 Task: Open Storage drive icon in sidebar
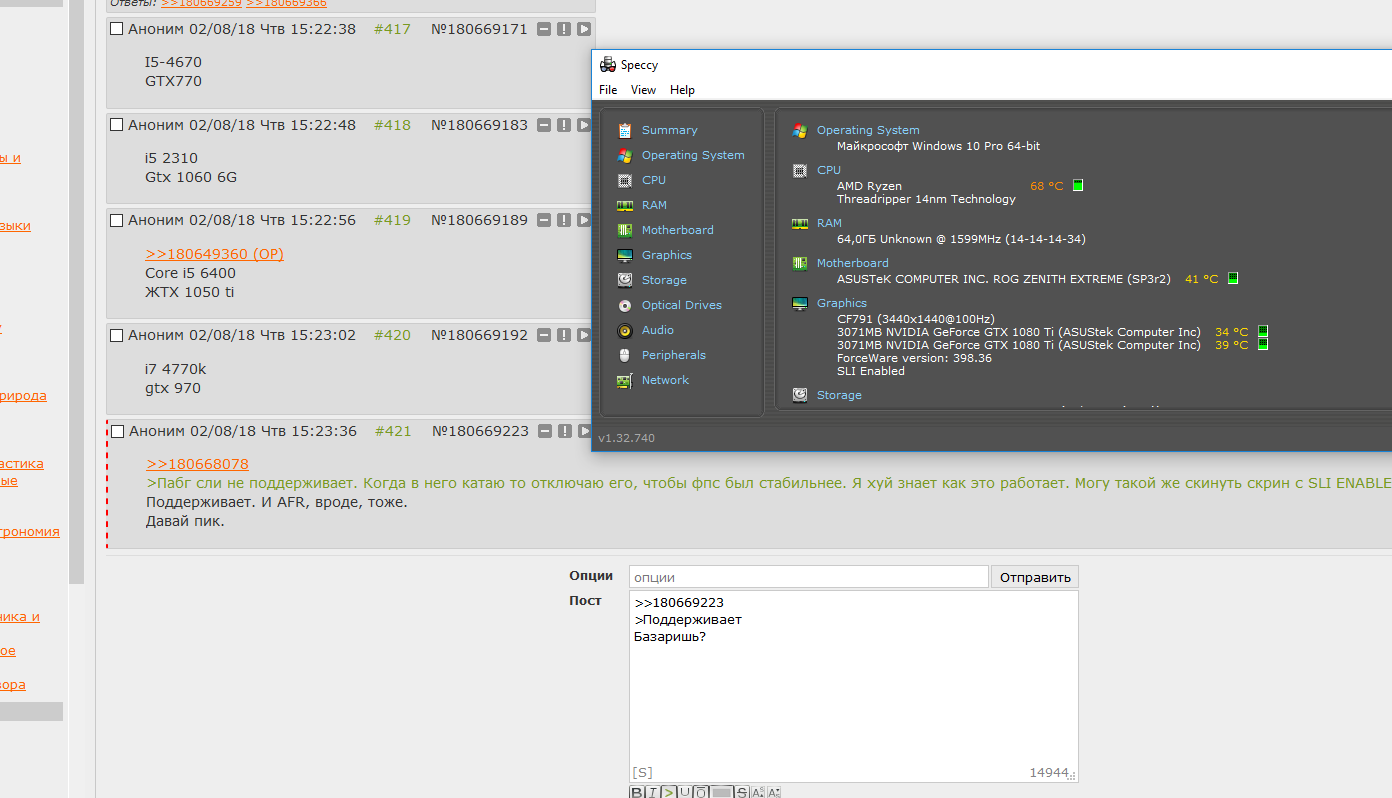click(x=625, y=280)
